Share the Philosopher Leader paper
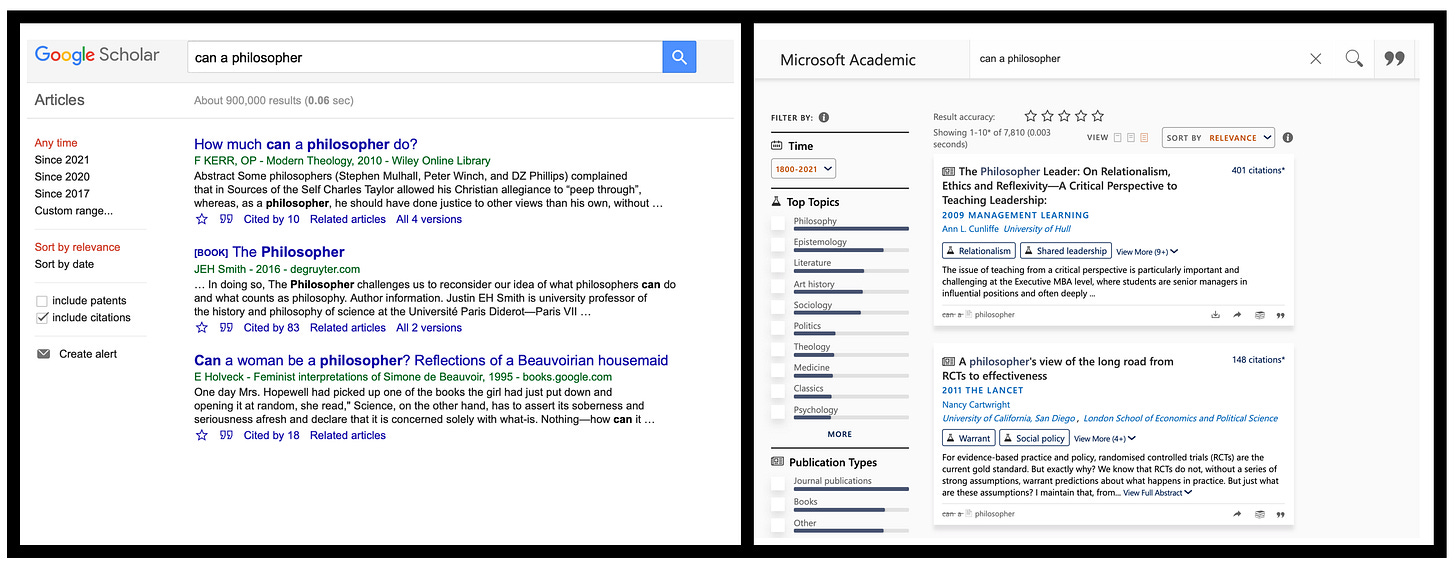 coord(1237,315)
